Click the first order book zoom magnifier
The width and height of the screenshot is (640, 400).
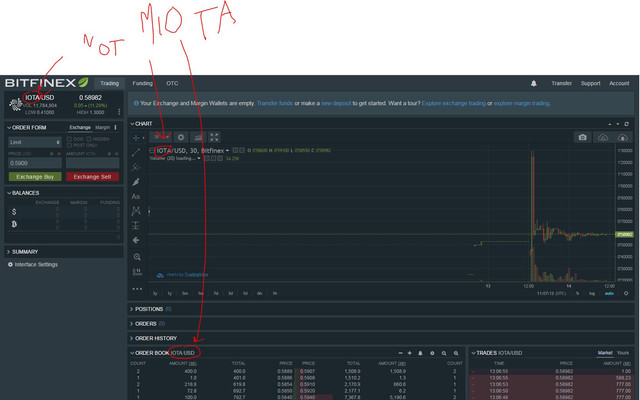tap(444, 353)
